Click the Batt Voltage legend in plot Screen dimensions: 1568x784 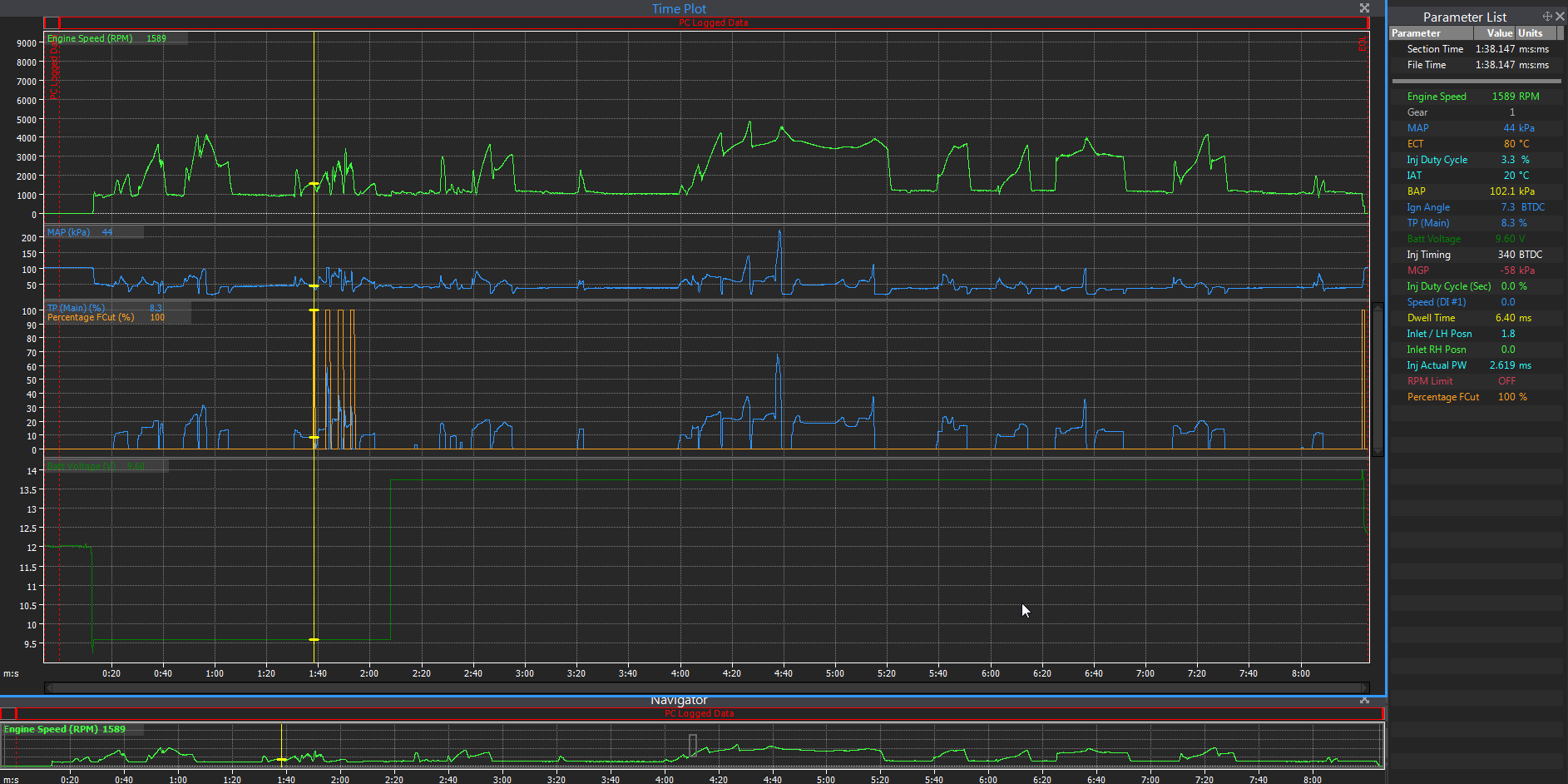pyautogui.click(x=82, y=466)
